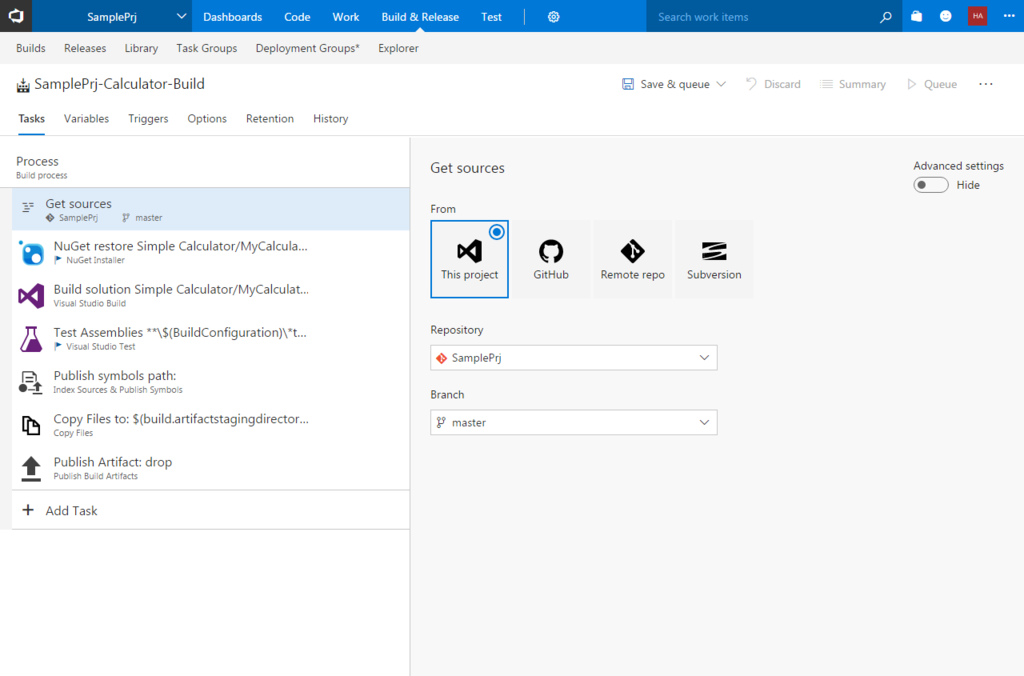Open the top bar ellipsis menu
Viewport: 1024px width, 676px height.
[1009, 16]
